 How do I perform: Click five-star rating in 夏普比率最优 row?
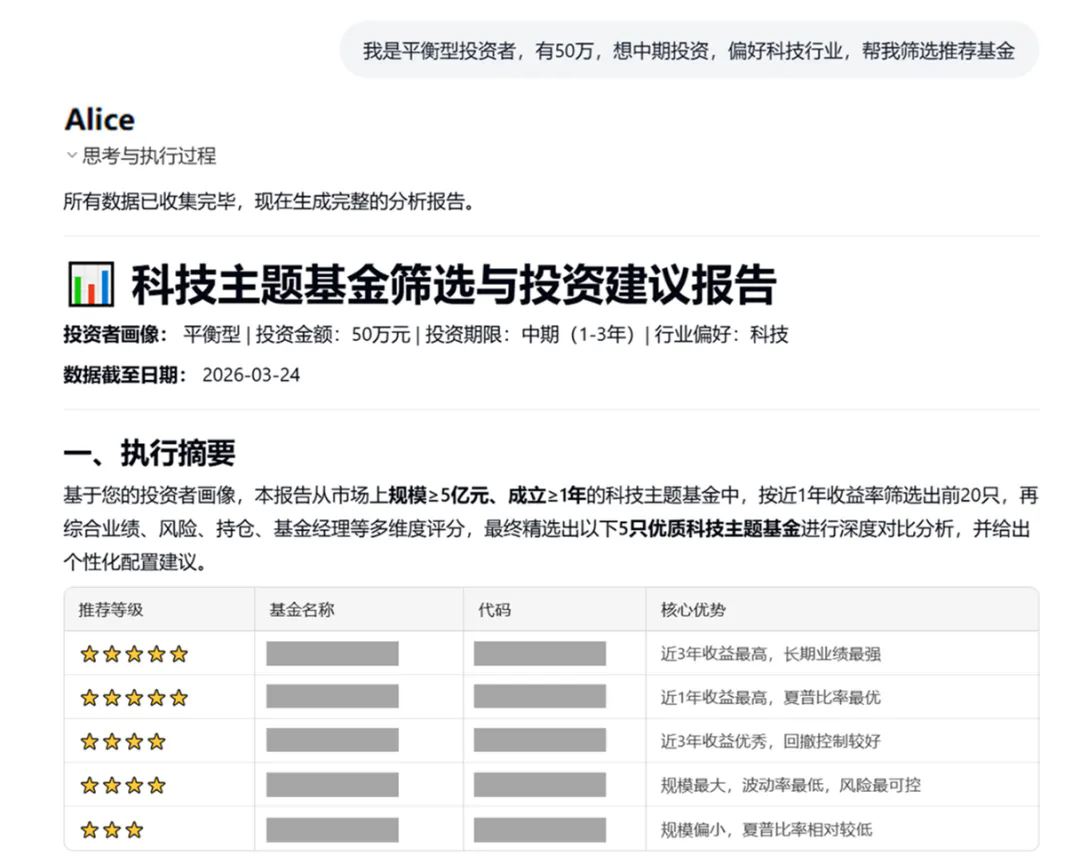(x=134, y=698)
